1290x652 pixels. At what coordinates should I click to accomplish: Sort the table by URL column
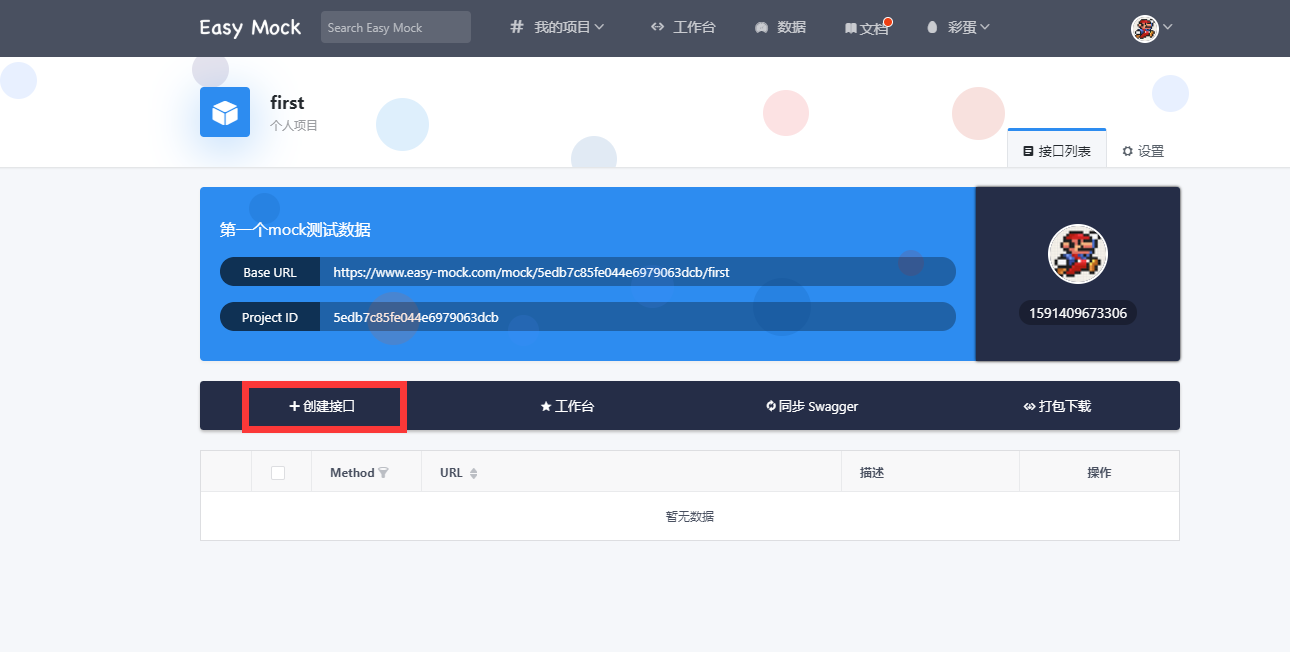(x=474, y=473)
